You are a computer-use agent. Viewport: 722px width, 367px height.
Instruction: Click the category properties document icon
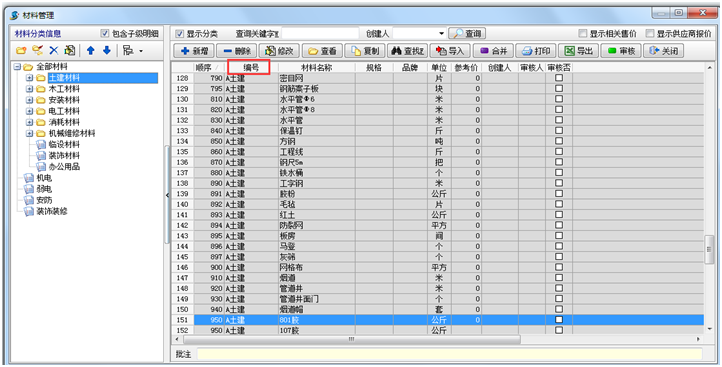click(70, 51)
